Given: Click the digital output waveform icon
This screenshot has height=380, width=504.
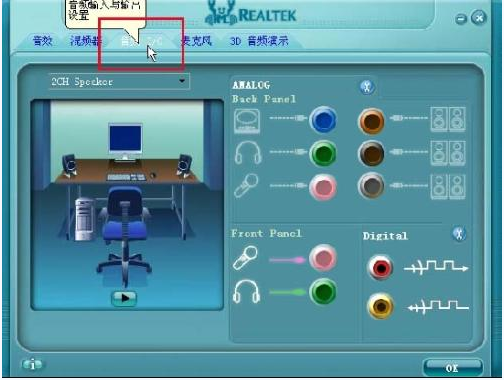Looking at the screenshot, I should [x=436, y=267].
